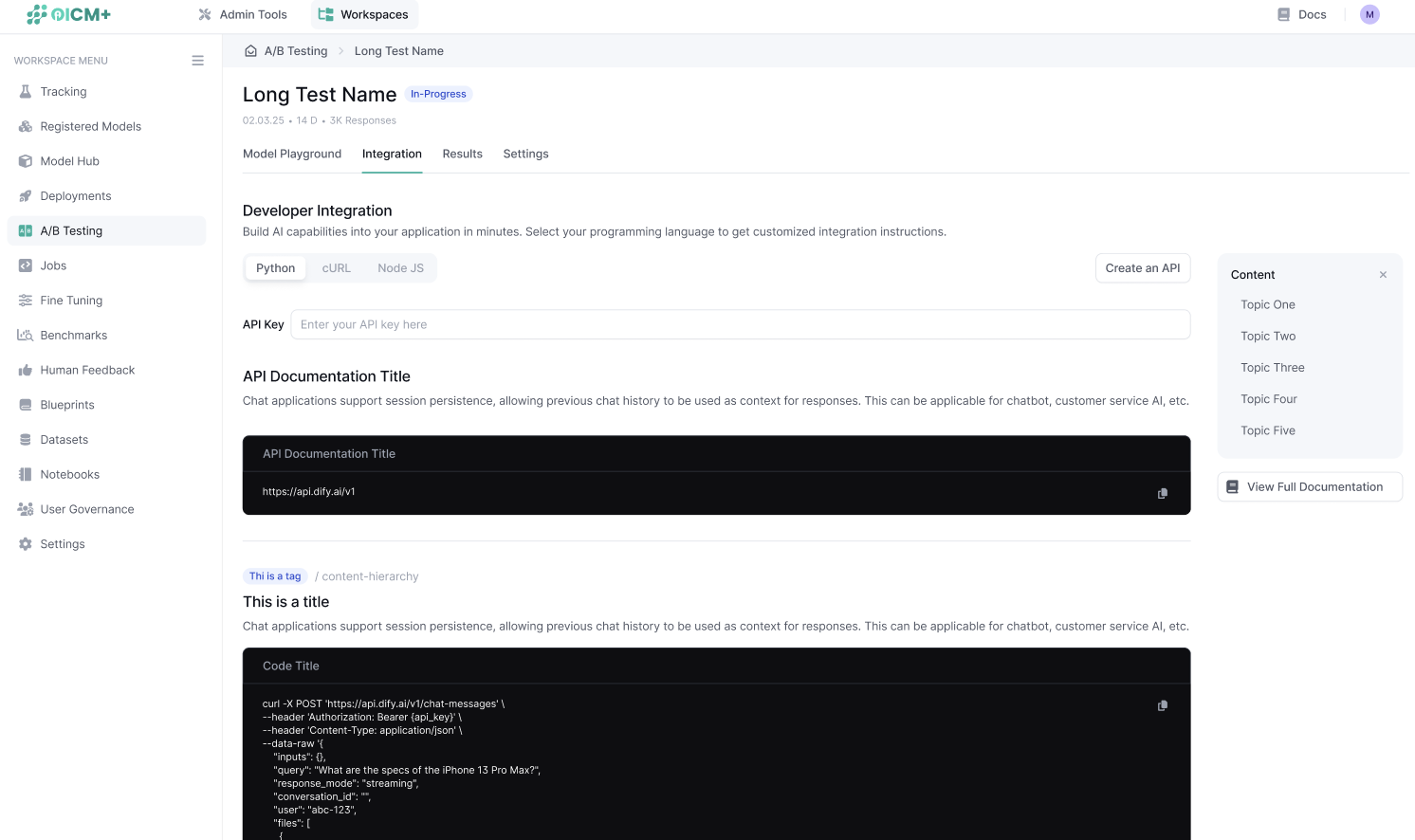Open the Results tab
The image size is (1415, 840).
[x=462, y=154]
